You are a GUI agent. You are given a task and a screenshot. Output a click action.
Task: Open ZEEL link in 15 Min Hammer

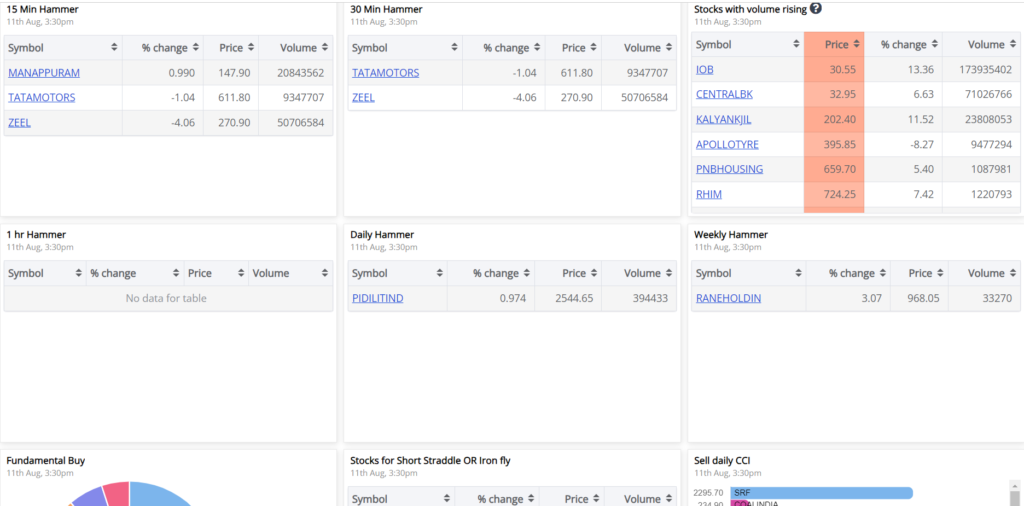click(x=20, y=122)
